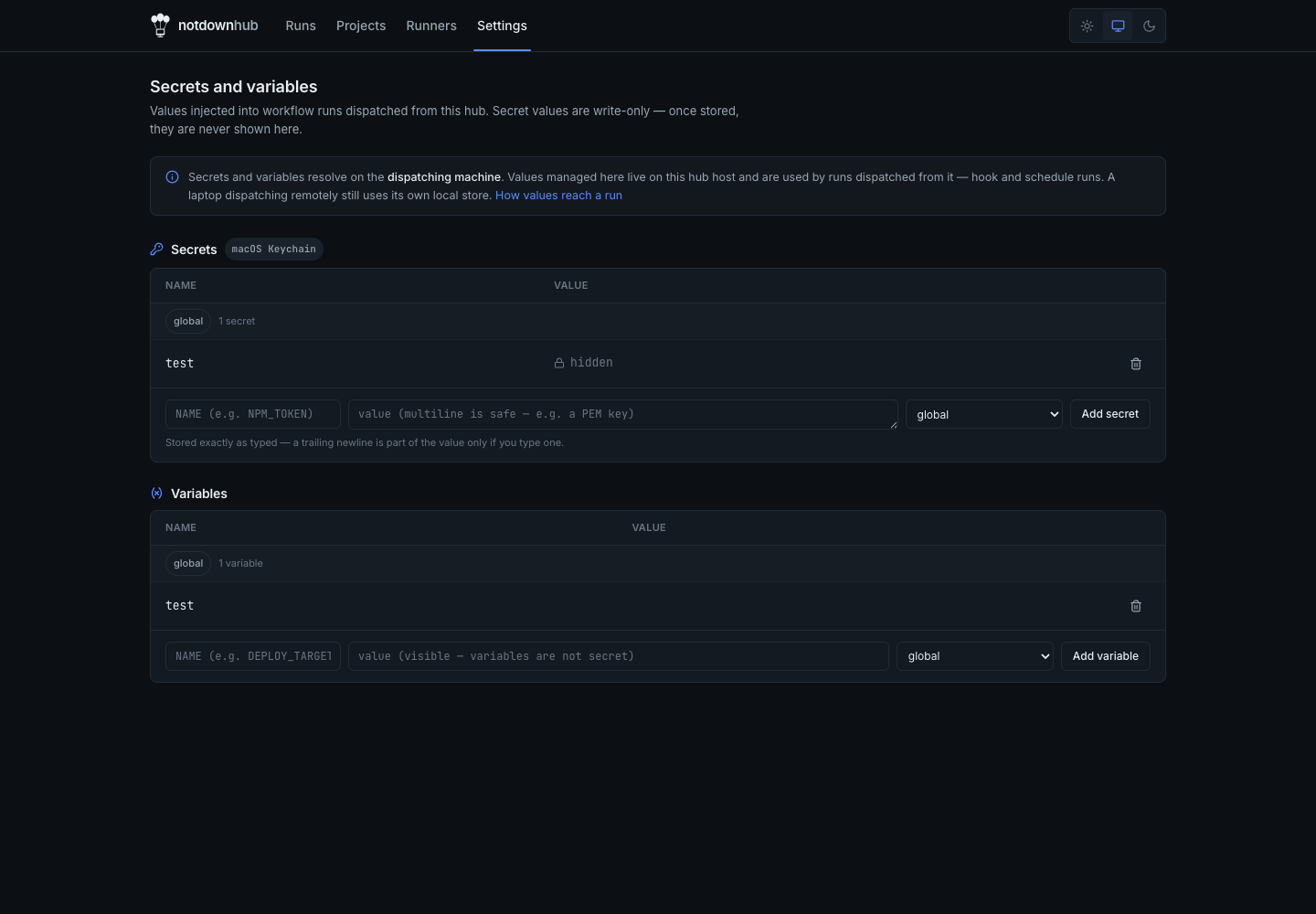Click the info circle icon in notice
The width and height of the screenshot is (1316, 914).
[172, 177]
